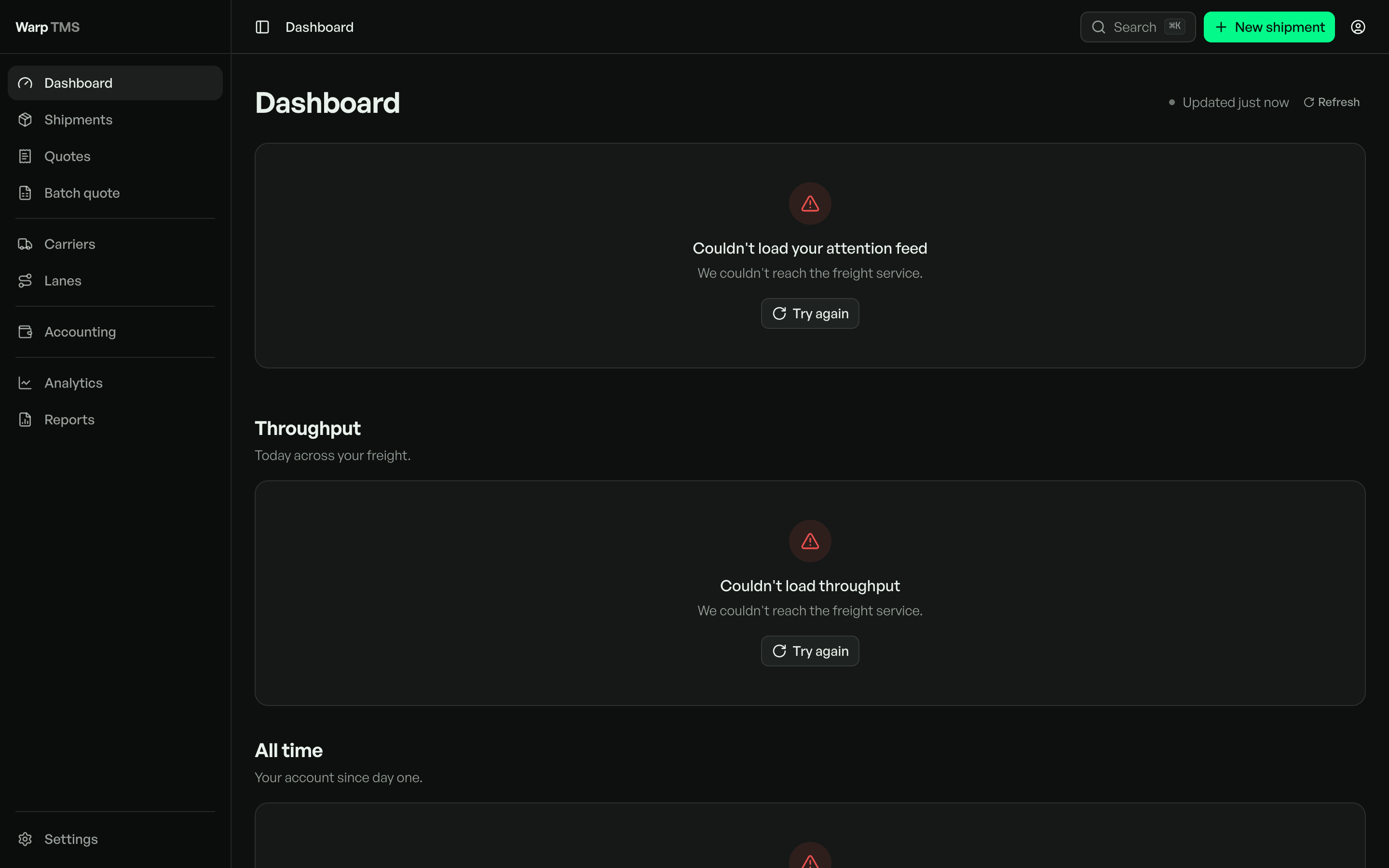Go to Shipments page

tap(115, 120)
